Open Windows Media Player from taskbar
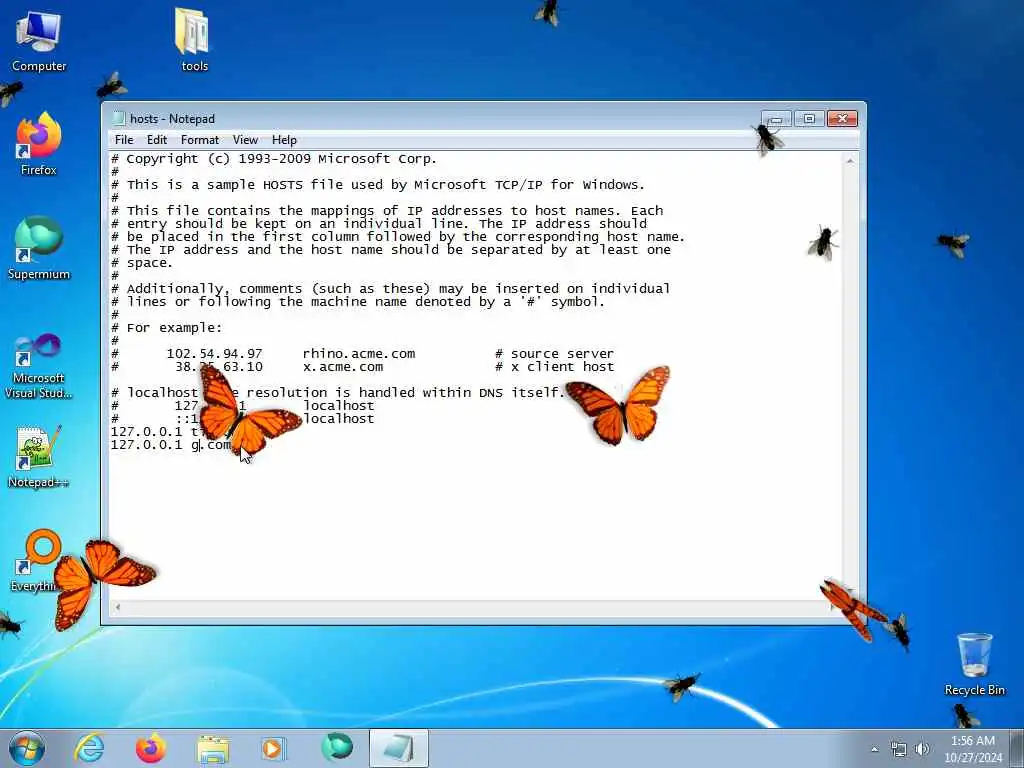Screen dimensions: 1024x768 [273, 748]
